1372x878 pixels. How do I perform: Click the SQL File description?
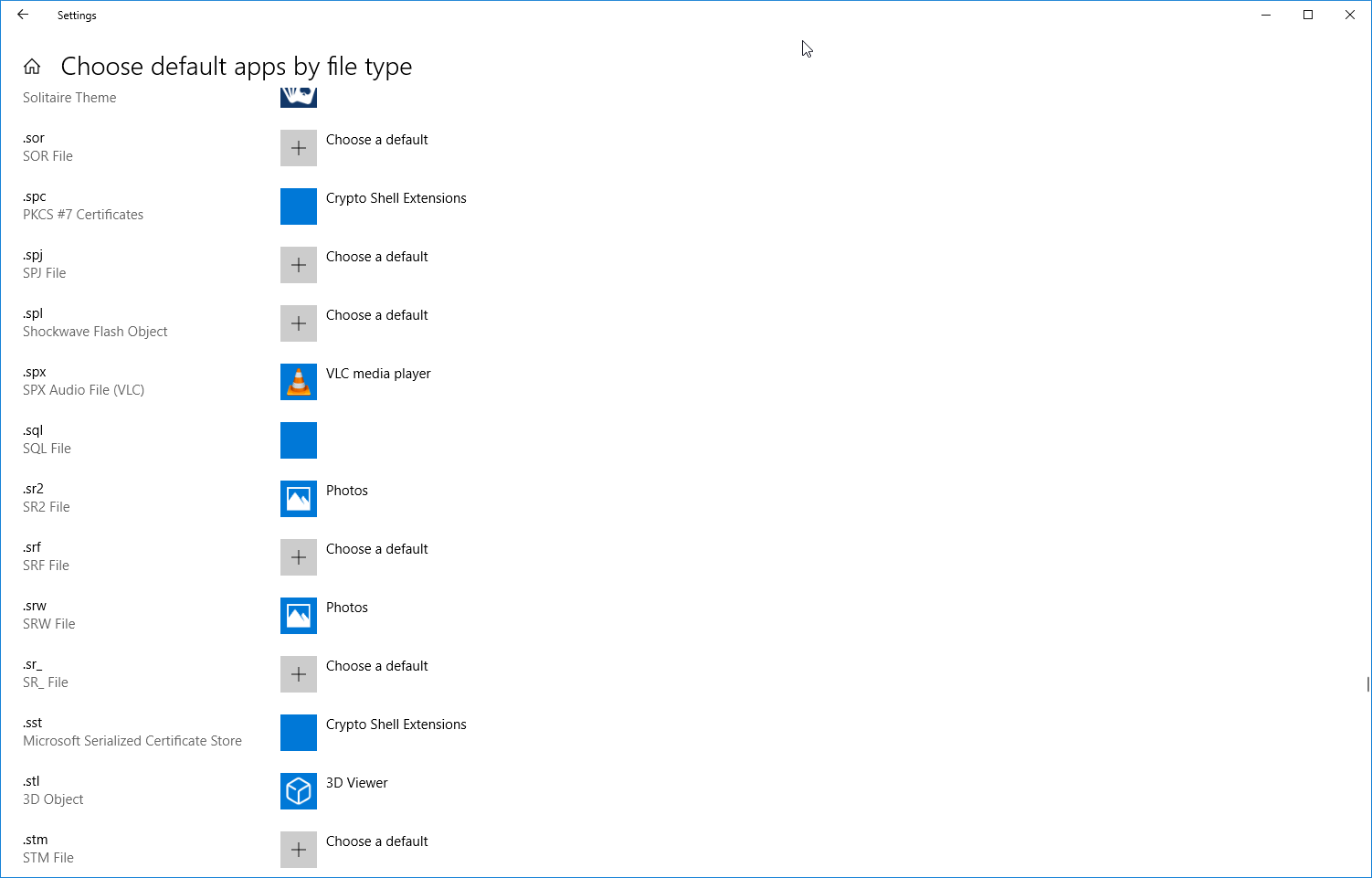[x=47, y=449]
